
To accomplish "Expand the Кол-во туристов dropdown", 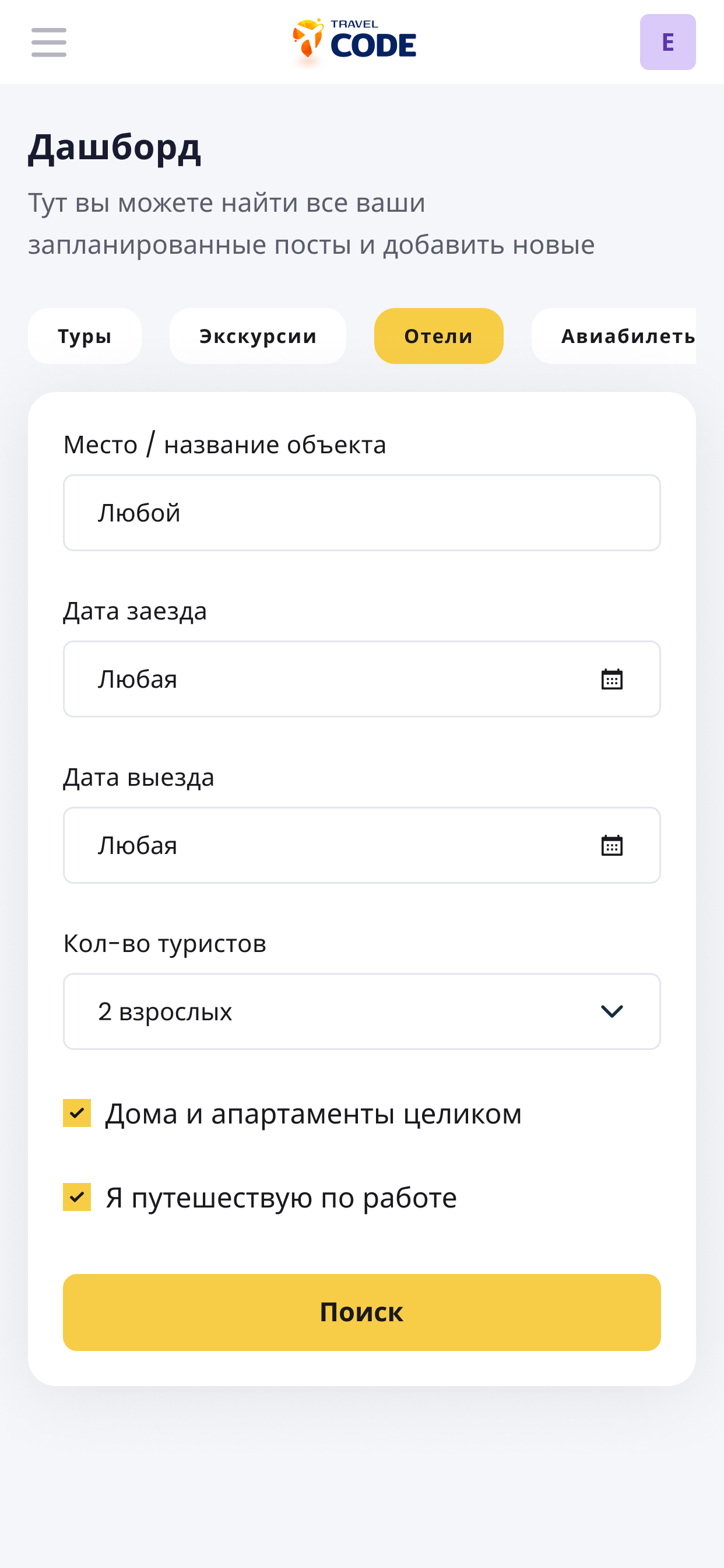I will [362, 1011].
